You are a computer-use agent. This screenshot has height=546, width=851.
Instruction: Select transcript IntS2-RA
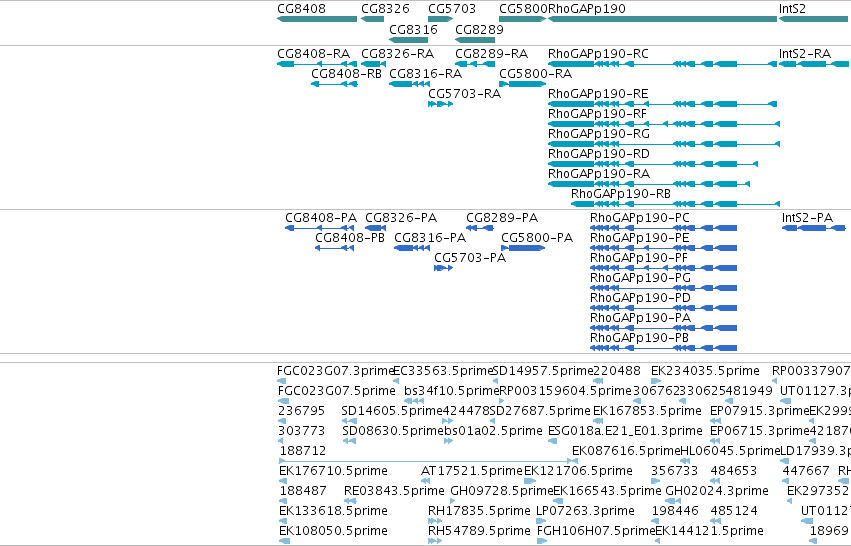coord(815,64)
